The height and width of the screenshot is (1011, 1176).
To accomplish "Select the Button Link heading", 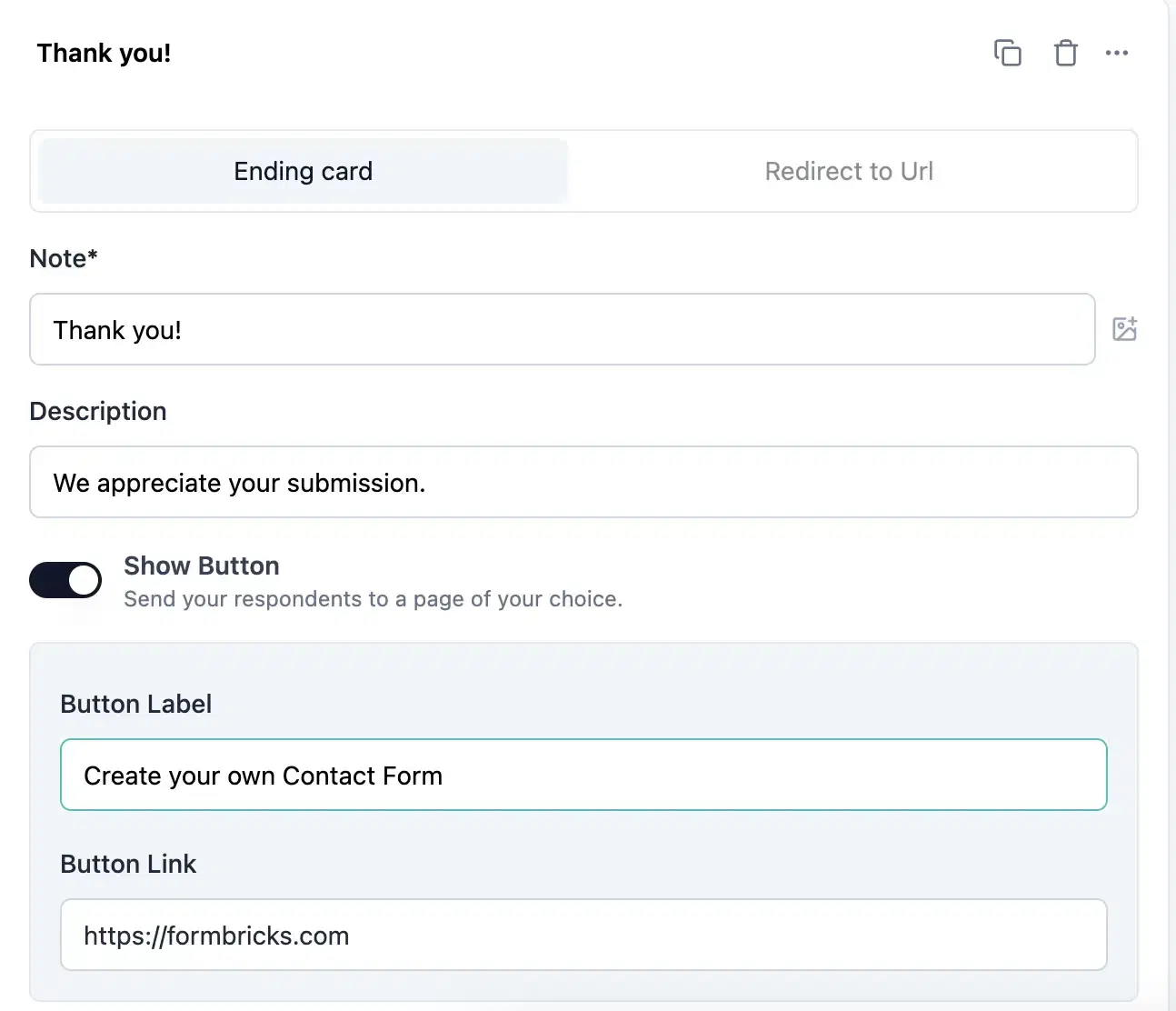I will (128, 864).
